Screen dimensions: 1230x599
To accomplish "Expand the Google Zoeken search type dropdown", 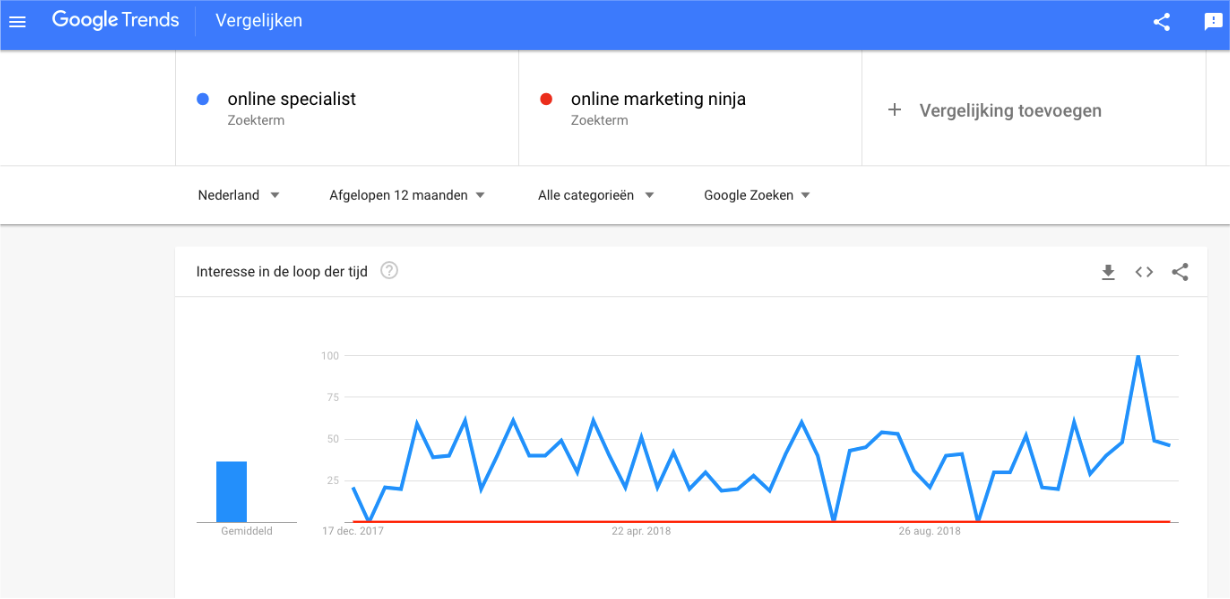I will click(757, 195).
